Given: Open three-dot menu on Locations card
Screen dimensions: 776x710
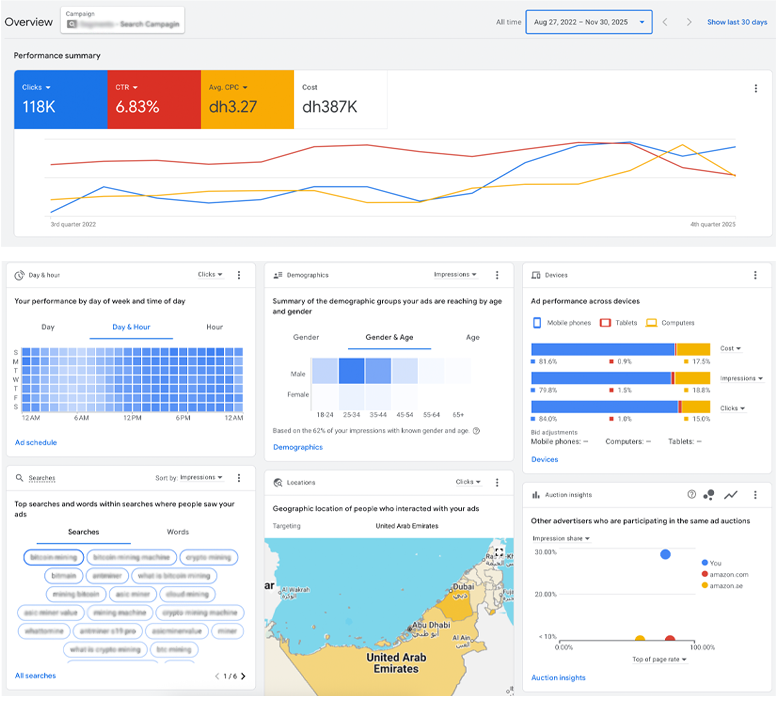Looking at the screenshot, I should (497, 482).
